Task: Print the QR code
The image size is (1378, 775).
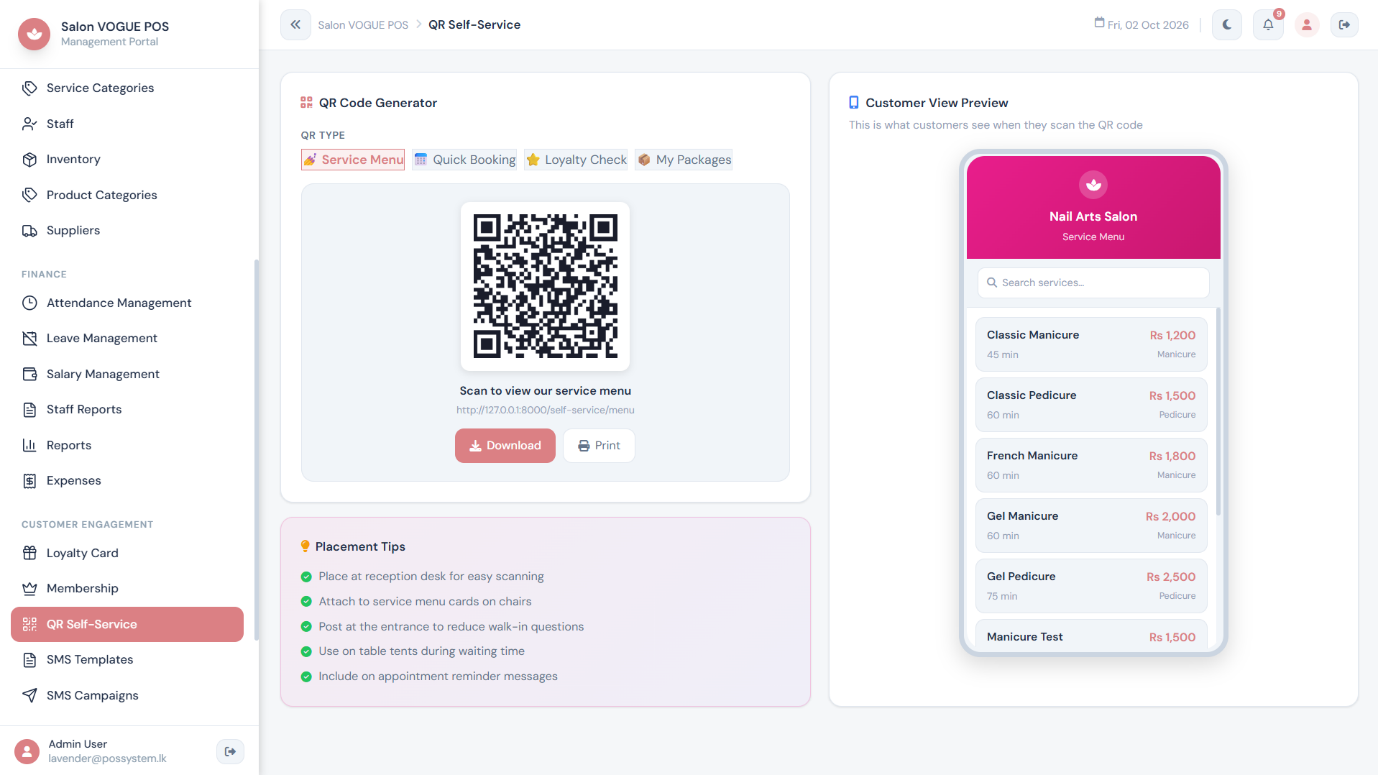Action: [x=599, y=446]
